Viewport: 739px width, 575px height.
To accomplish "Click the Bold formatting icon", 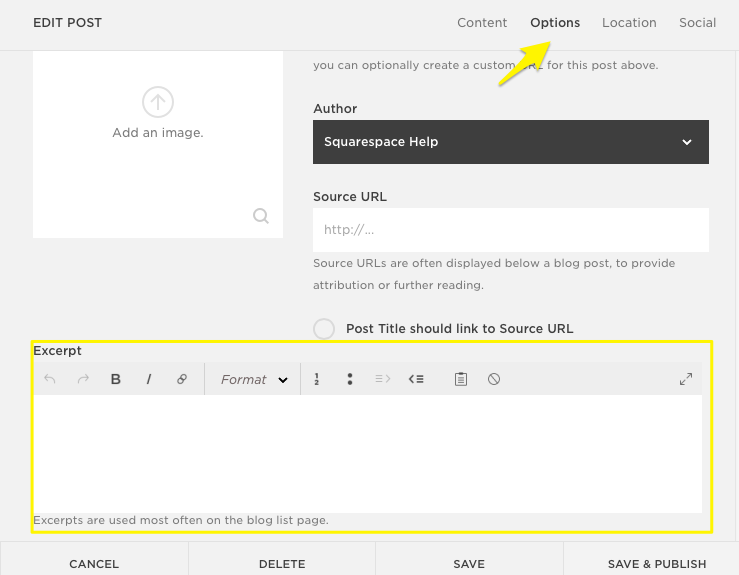I will click(x=116, y=380).
